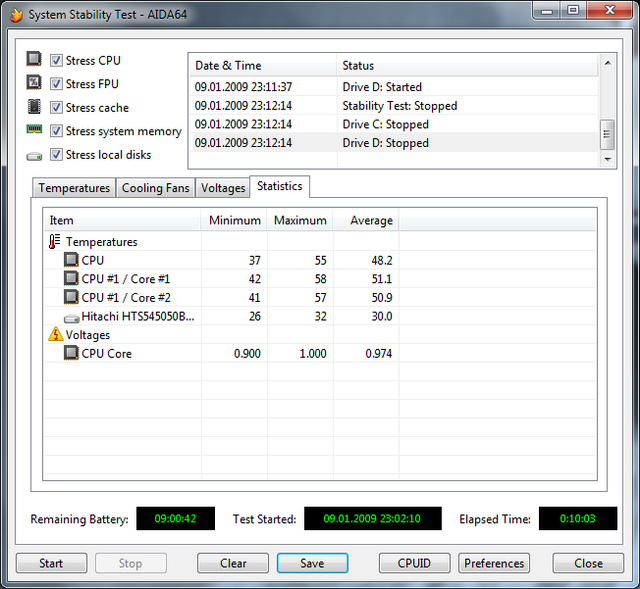
Task: Disable the Stress cache checkbox
Action: [x=56, y=108]
